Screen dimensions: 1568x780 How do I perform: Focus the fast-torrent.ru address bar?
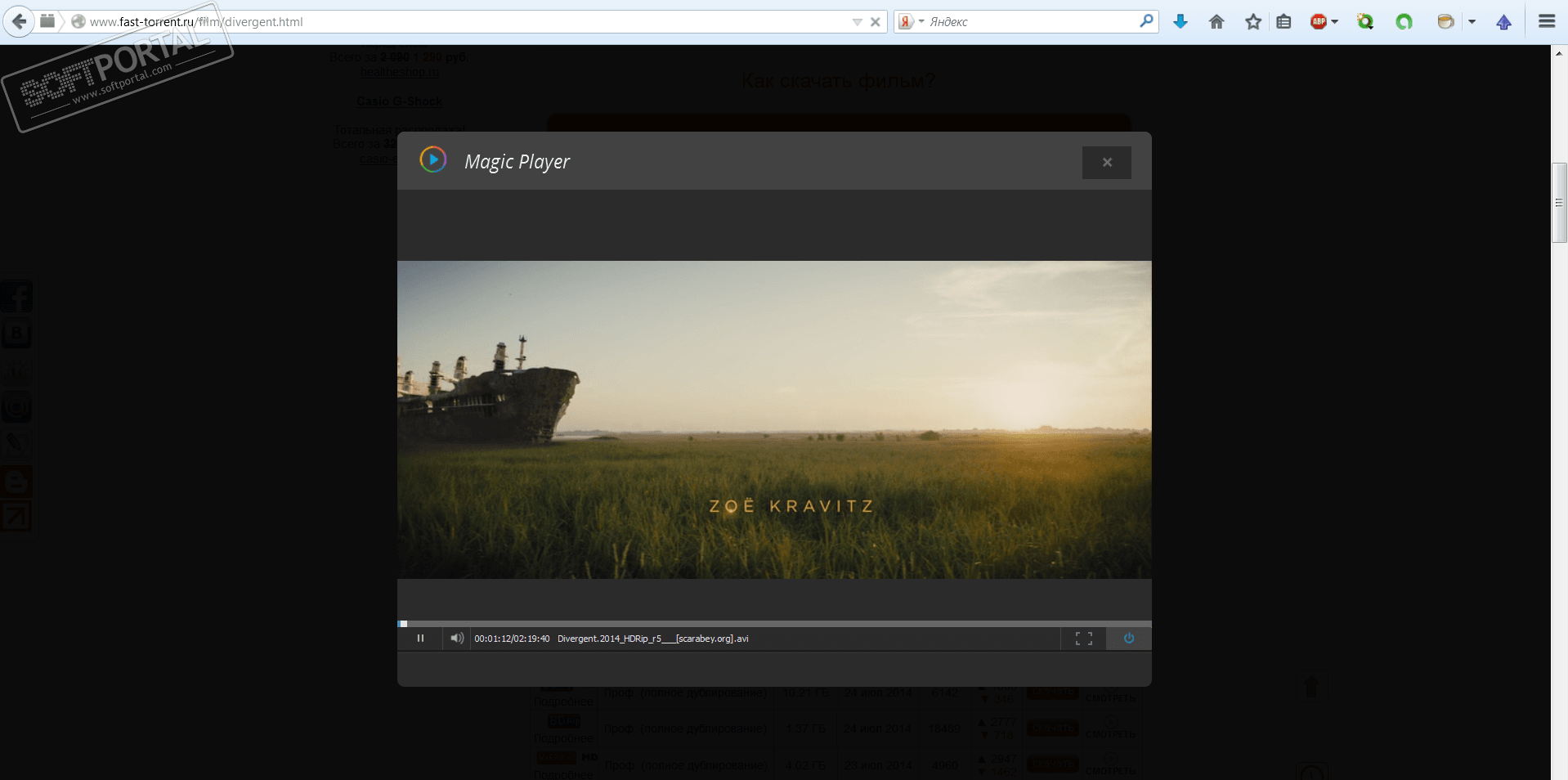click(466, 22)
